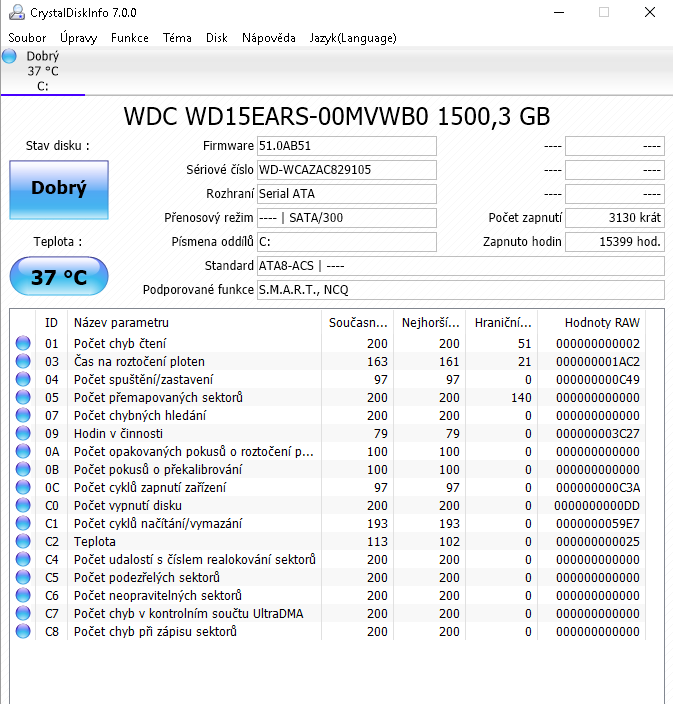673x704 pixels.
Task: Click status orb for attribute C8 zápisu sektorů
Action: click(x=23, y=631)
